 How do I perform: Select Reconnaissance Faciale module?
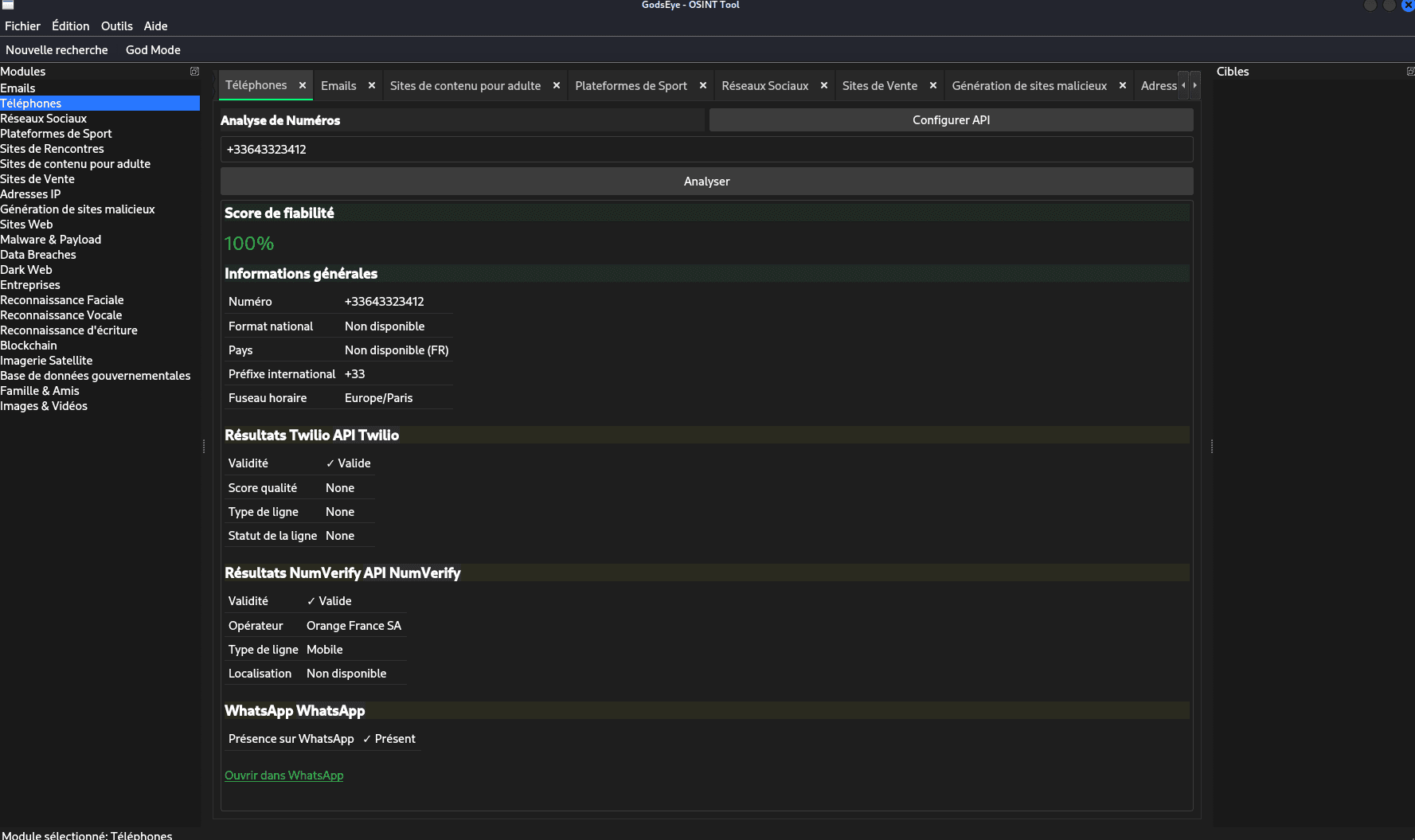tap(100, 300)
